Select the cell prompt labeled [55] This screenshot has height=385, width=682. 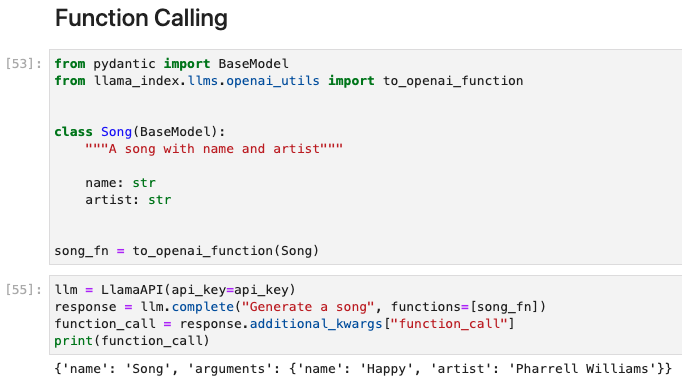tap(24, 290)
